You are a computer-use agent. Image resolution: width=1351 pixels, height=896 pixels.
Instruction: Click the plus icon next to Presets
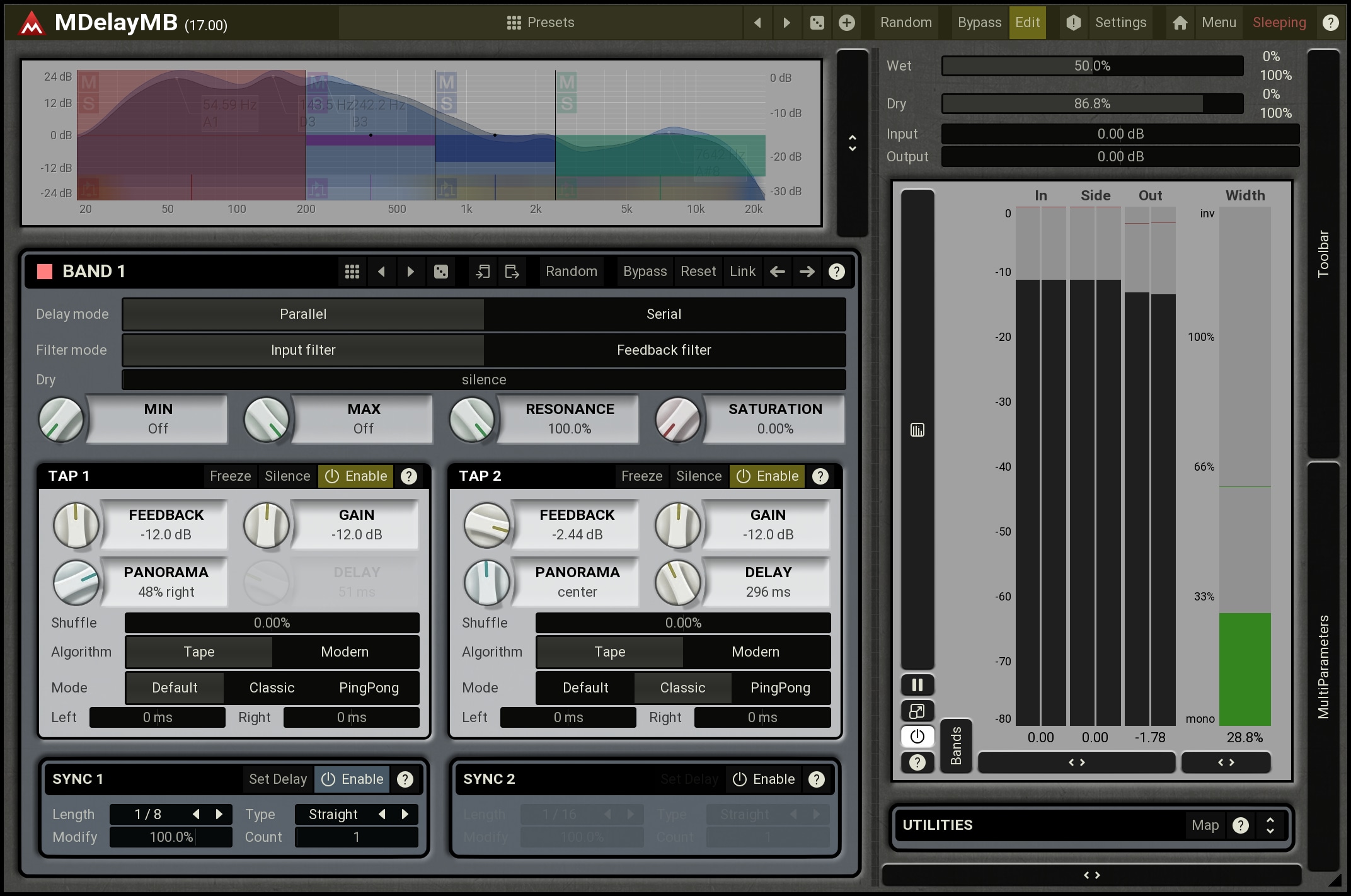pyautogui.click(x=847, y=23)
